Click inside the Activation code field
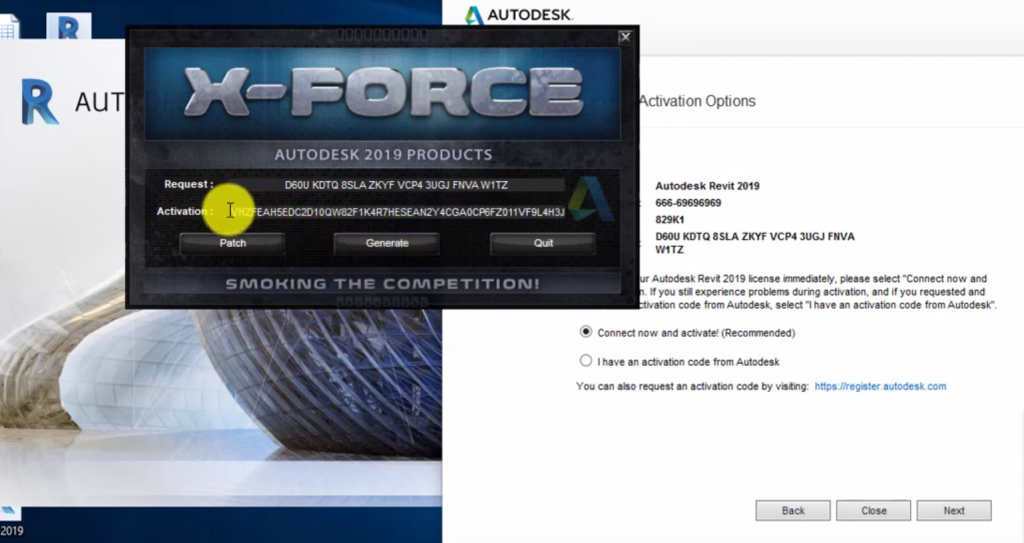1024x543 pixels. 396,212
